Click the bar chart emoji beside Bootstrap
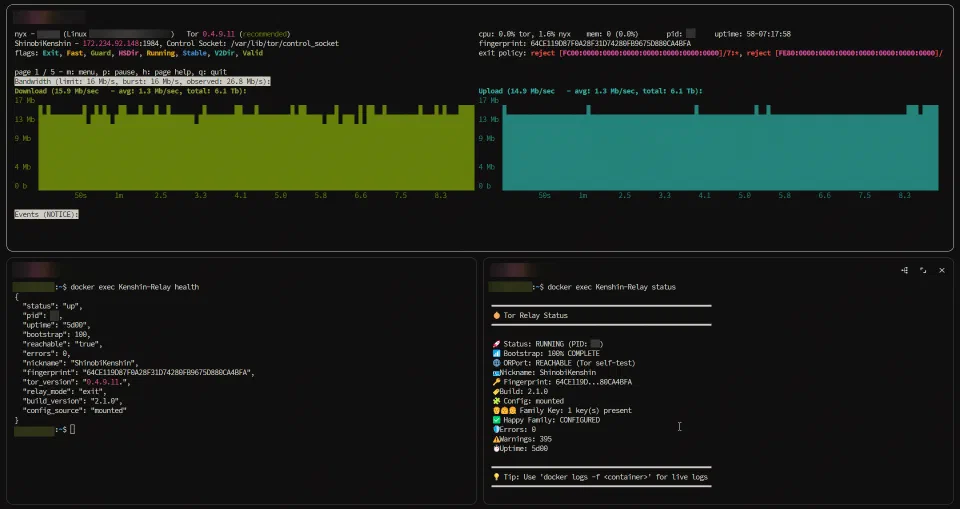The width and height of the screenshot is (960, 509). [x=497, y=353]
